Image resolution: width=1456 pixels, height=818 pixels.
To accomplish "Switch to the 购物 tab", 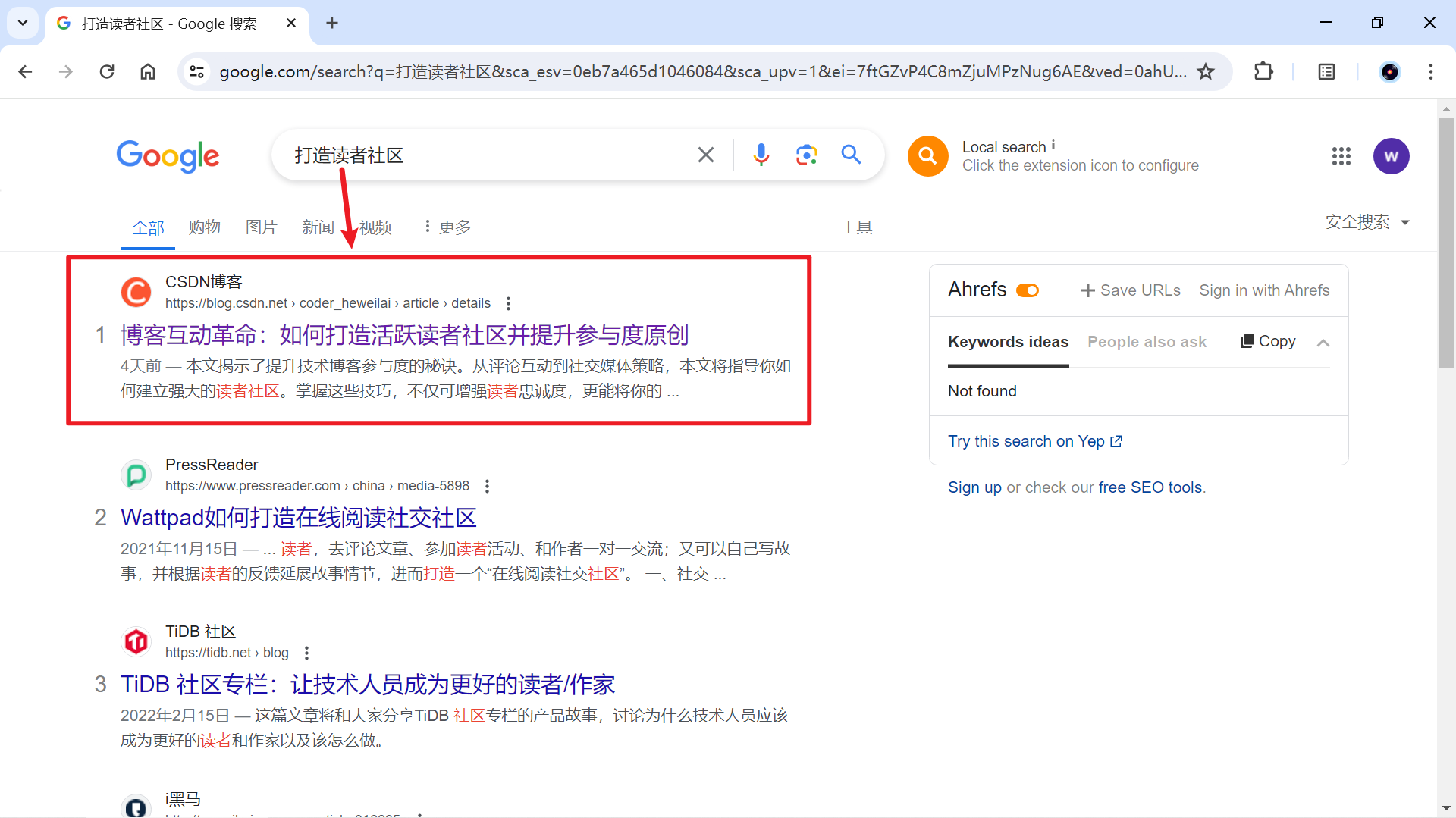I will coord(204,227).
